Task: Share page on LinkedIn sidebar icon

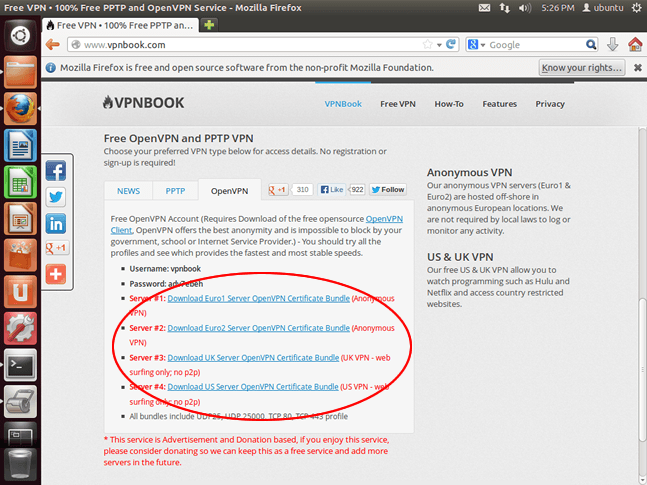Action: [x=56, y=224]
